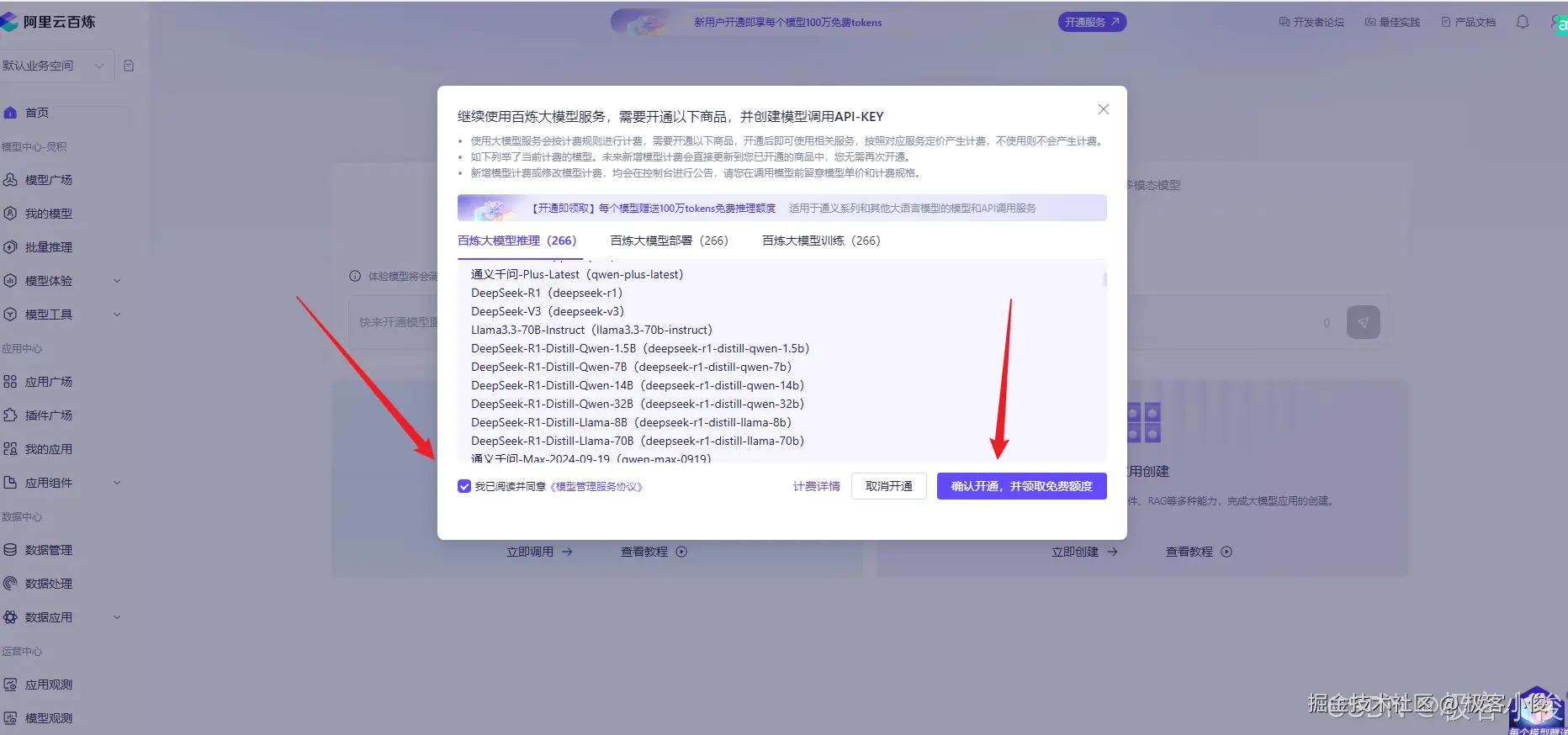The image size is (1568, 735).
Task: Select DeepSeek-R1-Distill-Qwen-1.5B list row
Action: pos(640,348)
